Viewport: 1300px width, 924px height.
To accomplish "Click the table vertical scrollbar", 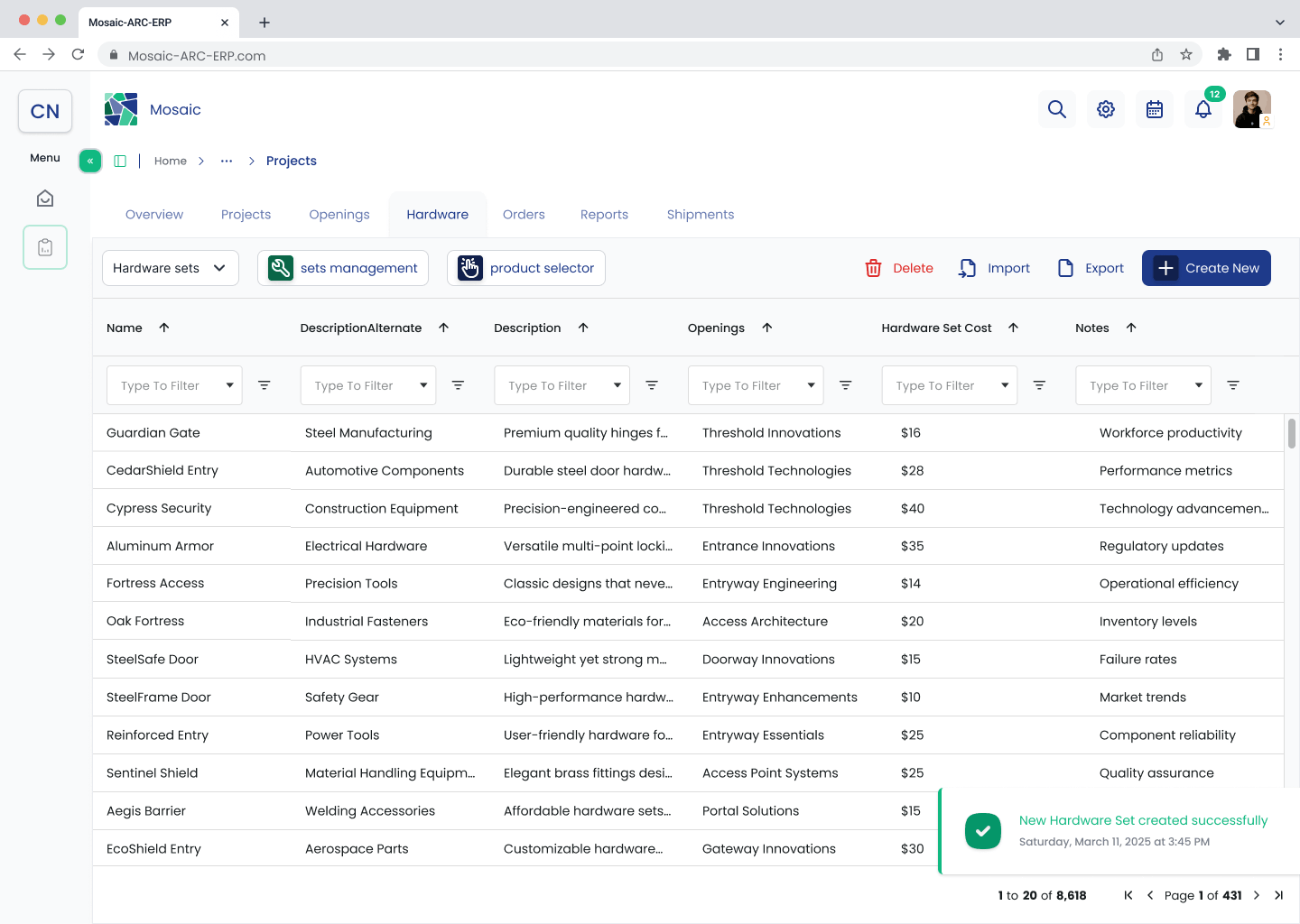I will [x=1291, y=433].
